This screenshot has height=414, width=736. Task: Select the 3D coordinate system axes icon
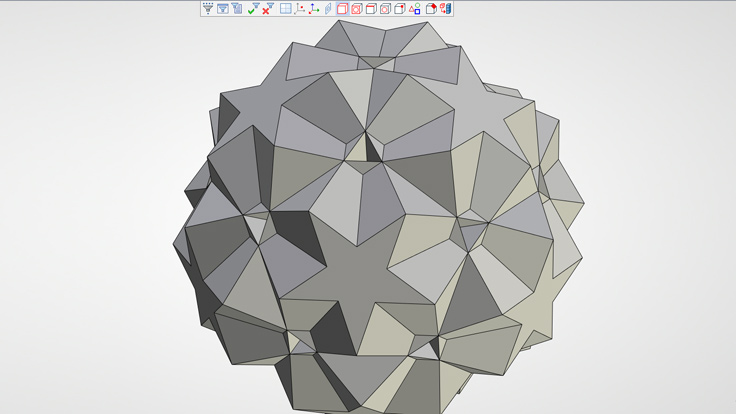(x=314, y=8)
